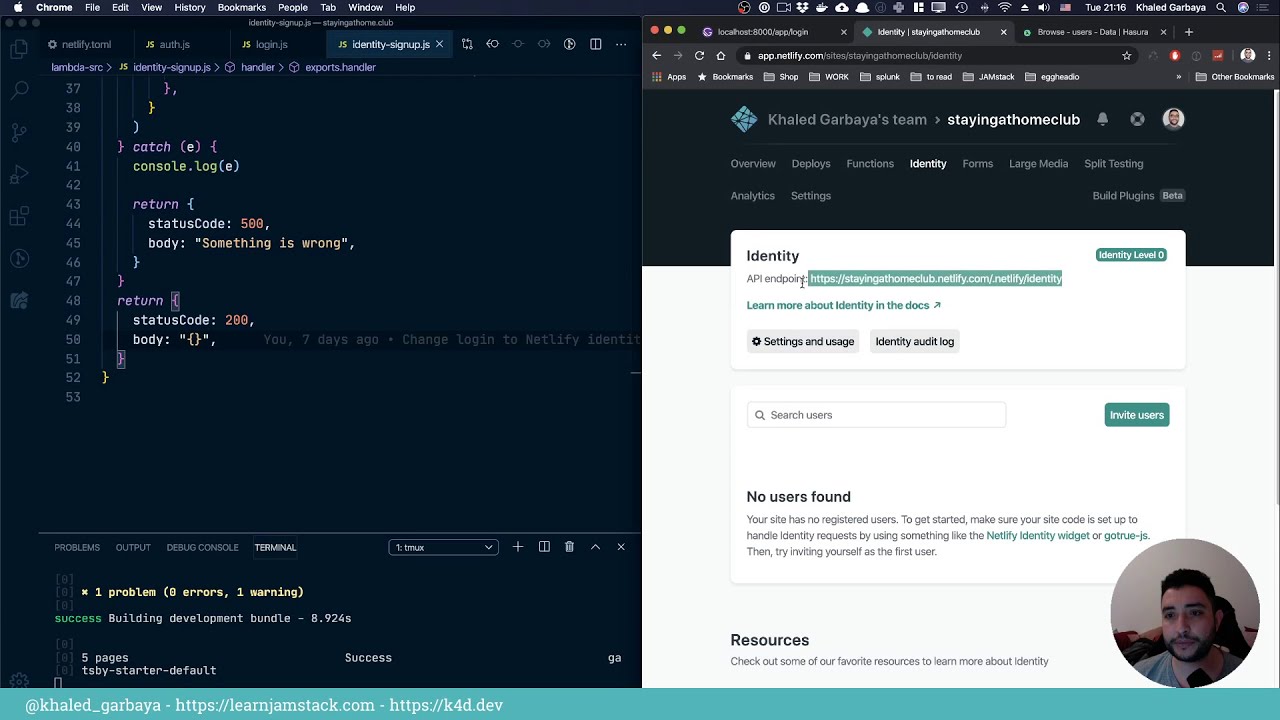Close the identity-signup.js editor tab
Image resolution: width=1280 pixels, height=720 pixels.
pyautogui.click(x=439, y=44)
